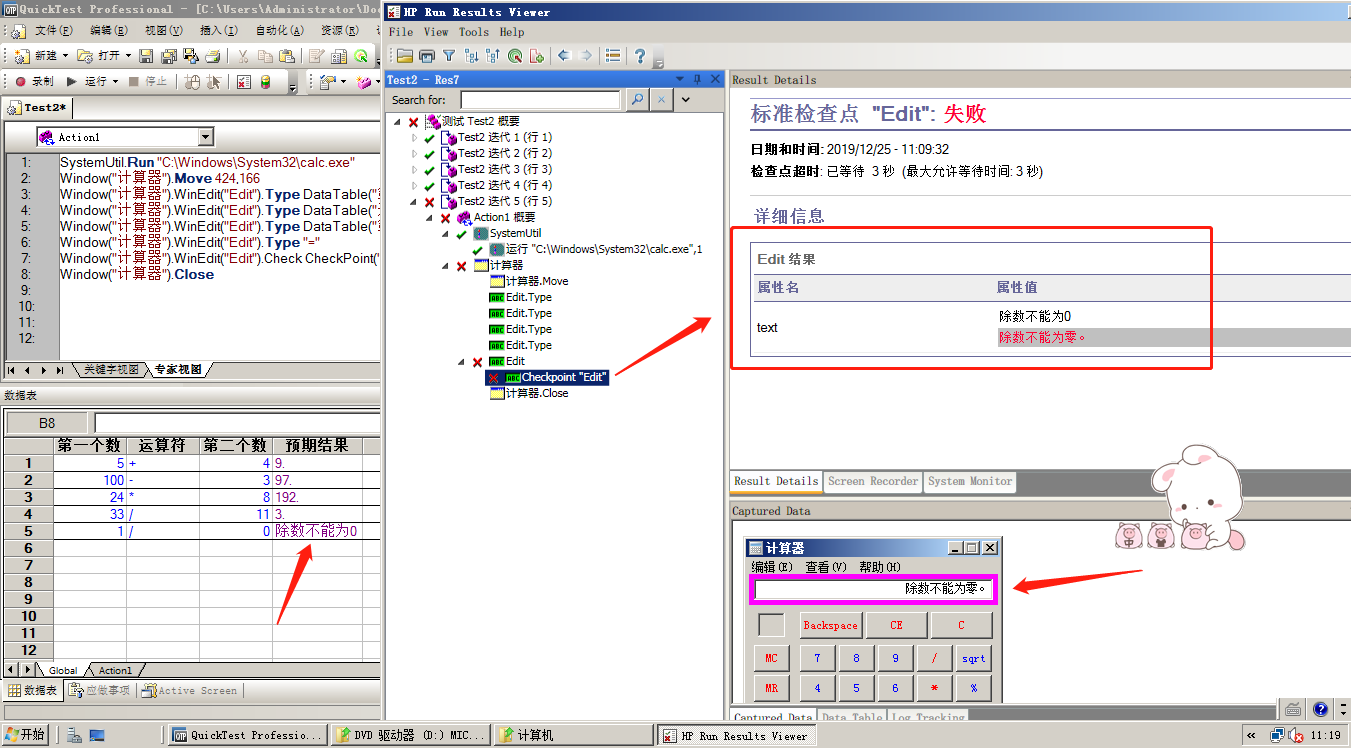Search results tree with magnifier button
This screenshot has width=1351, height=748.
click(x=636, y=100)
